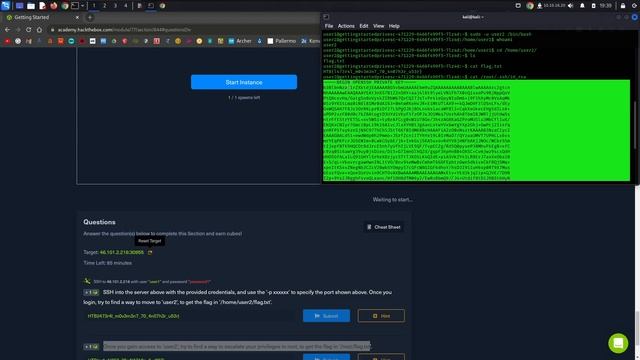The width and height of the screenshot is (640, 360).
Task: Open the terminal File menu
Action: (329, 26)
